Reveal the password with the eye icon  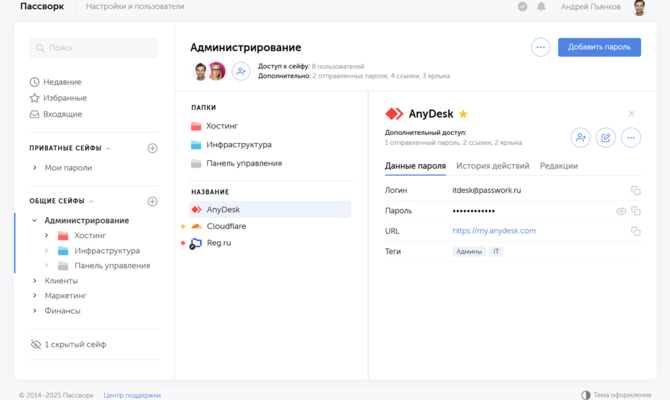click(x=621, y=211)
